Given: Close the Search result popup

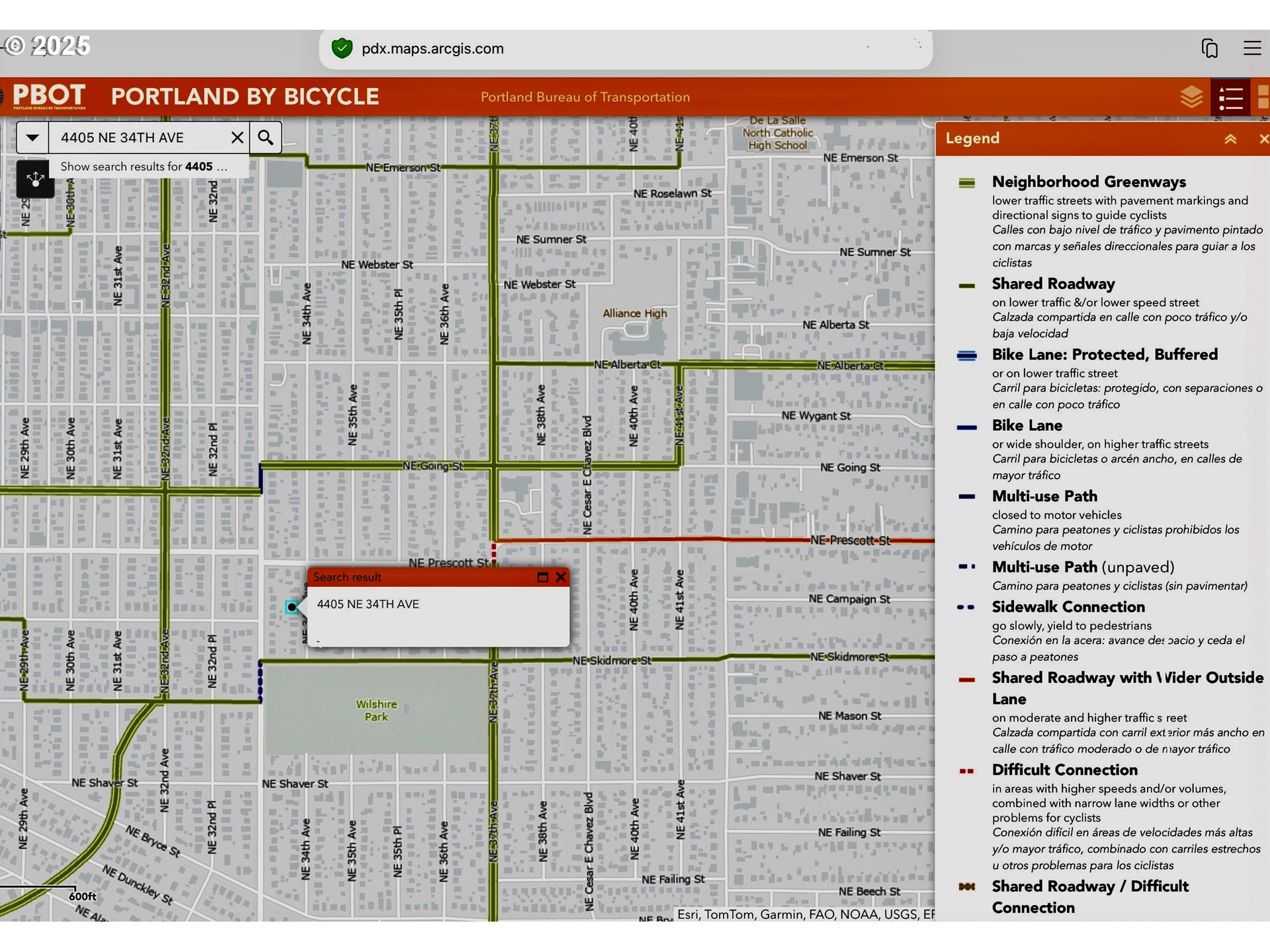Looking at the screenshot, I should (x=561, y=577).
